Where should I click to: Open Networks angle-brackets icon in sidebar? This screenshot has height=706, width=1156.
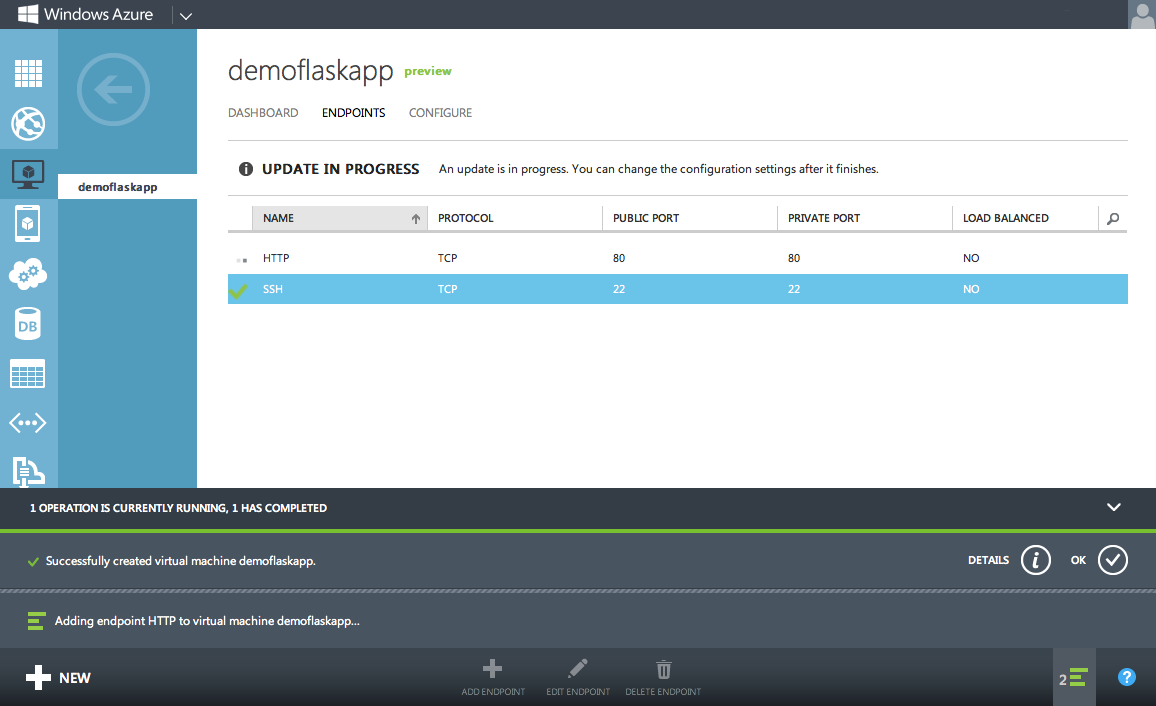pyautogui.click(x=28, y=423)
